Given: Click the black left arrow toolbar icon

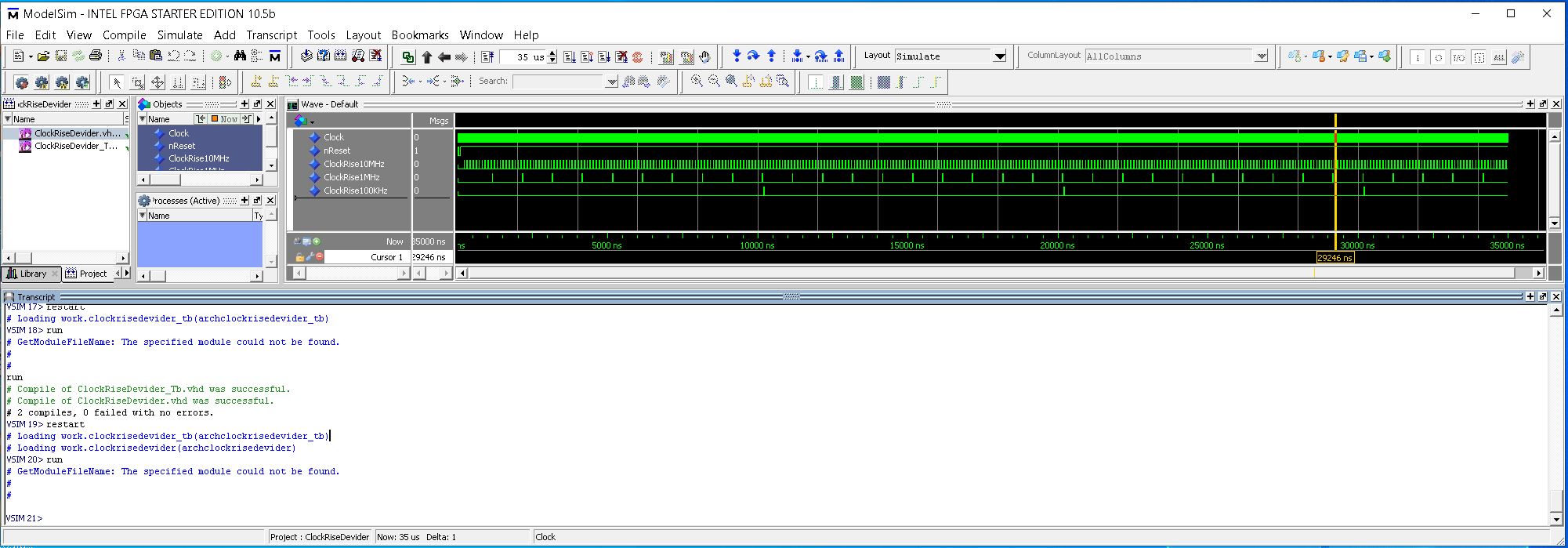Looking at the screenshot, I should point(444,56).
